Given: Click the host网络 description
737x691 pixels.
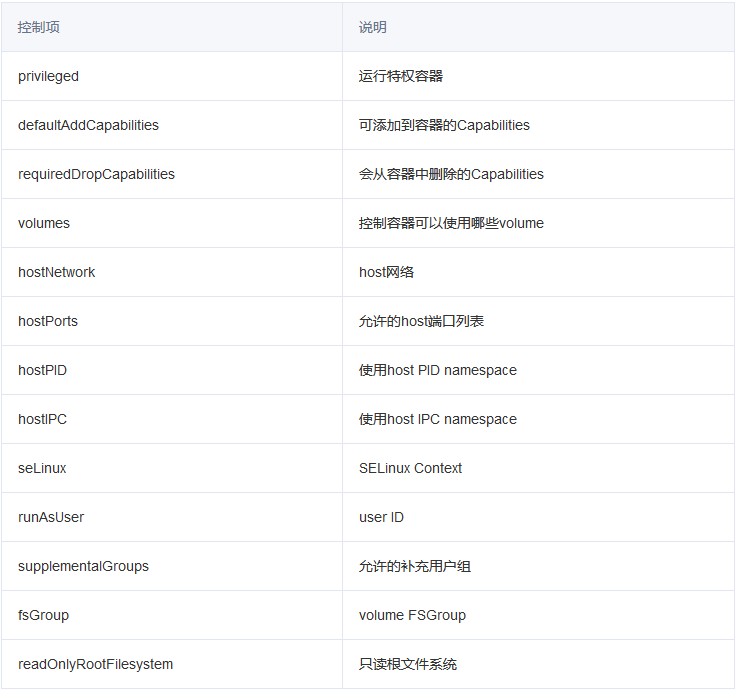Looking at the screenshot, I should (386, 272).
